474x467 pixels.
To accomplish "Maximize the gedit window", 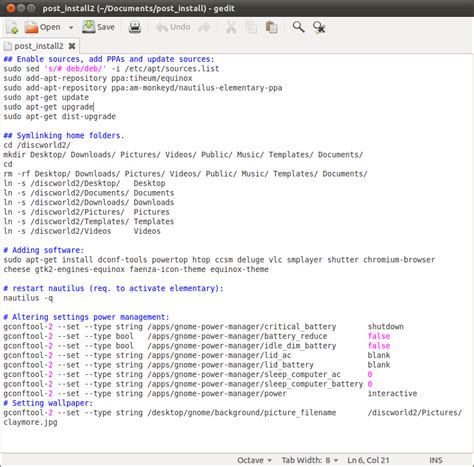I will [x=31, y=8].
